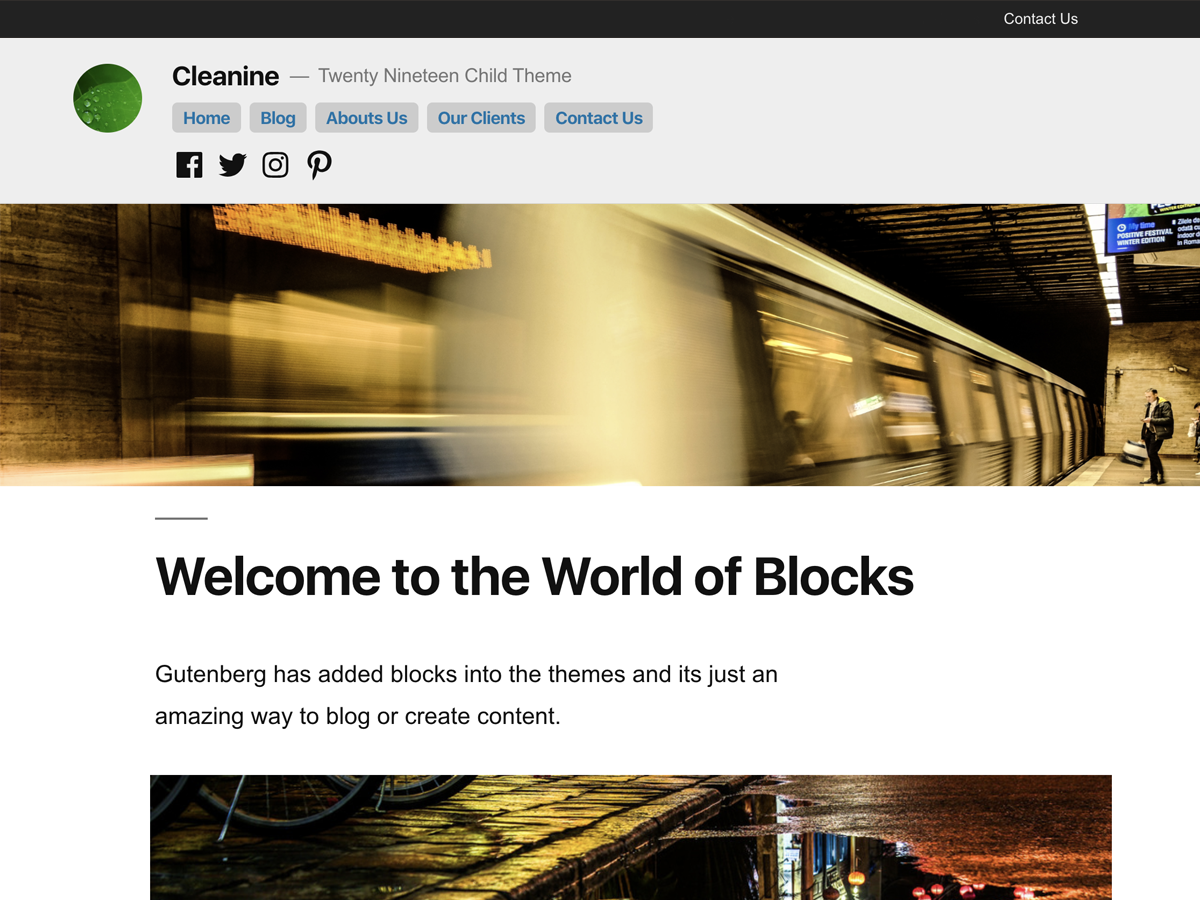This screenshot has width=1200, height=900.
Task: Open the Instagram social icon
Action: click(x=275, y=164)
